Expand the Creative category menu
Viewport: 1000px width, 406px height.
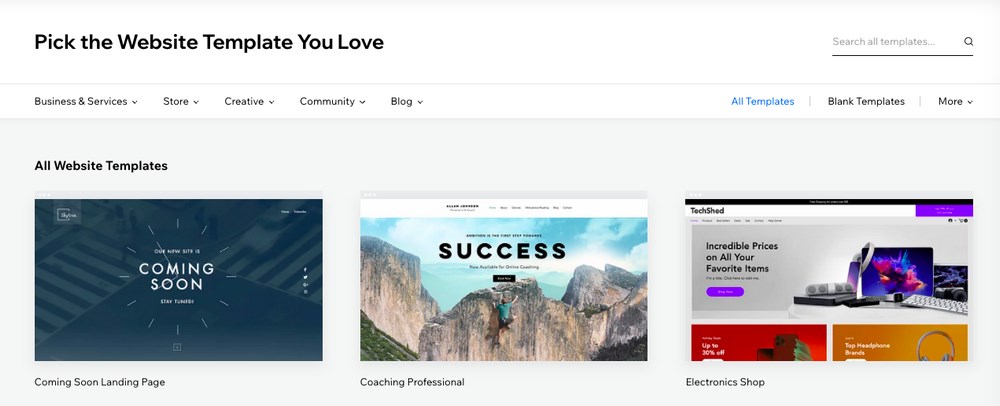[x=249, y=101]
